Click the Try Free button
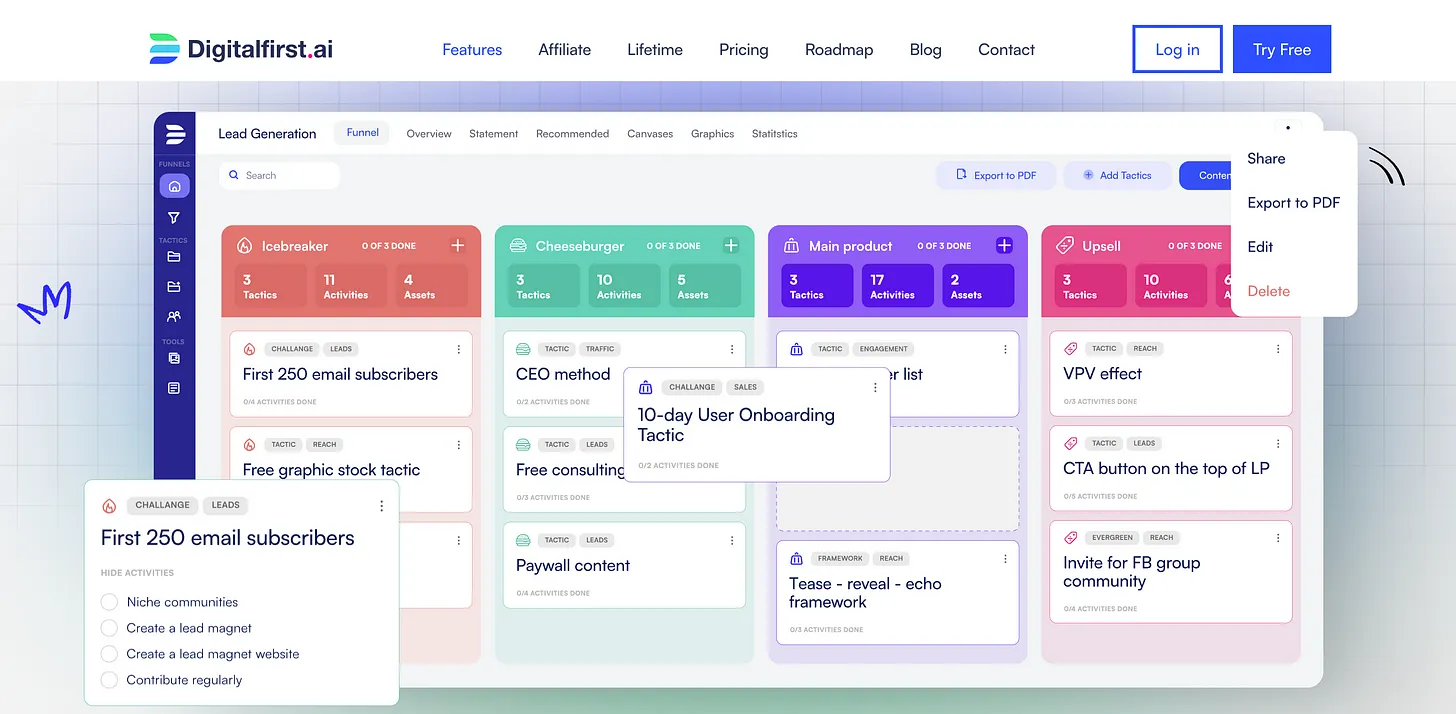The width and height of the screenshot is (1456, 714). tap(1282, 49)
